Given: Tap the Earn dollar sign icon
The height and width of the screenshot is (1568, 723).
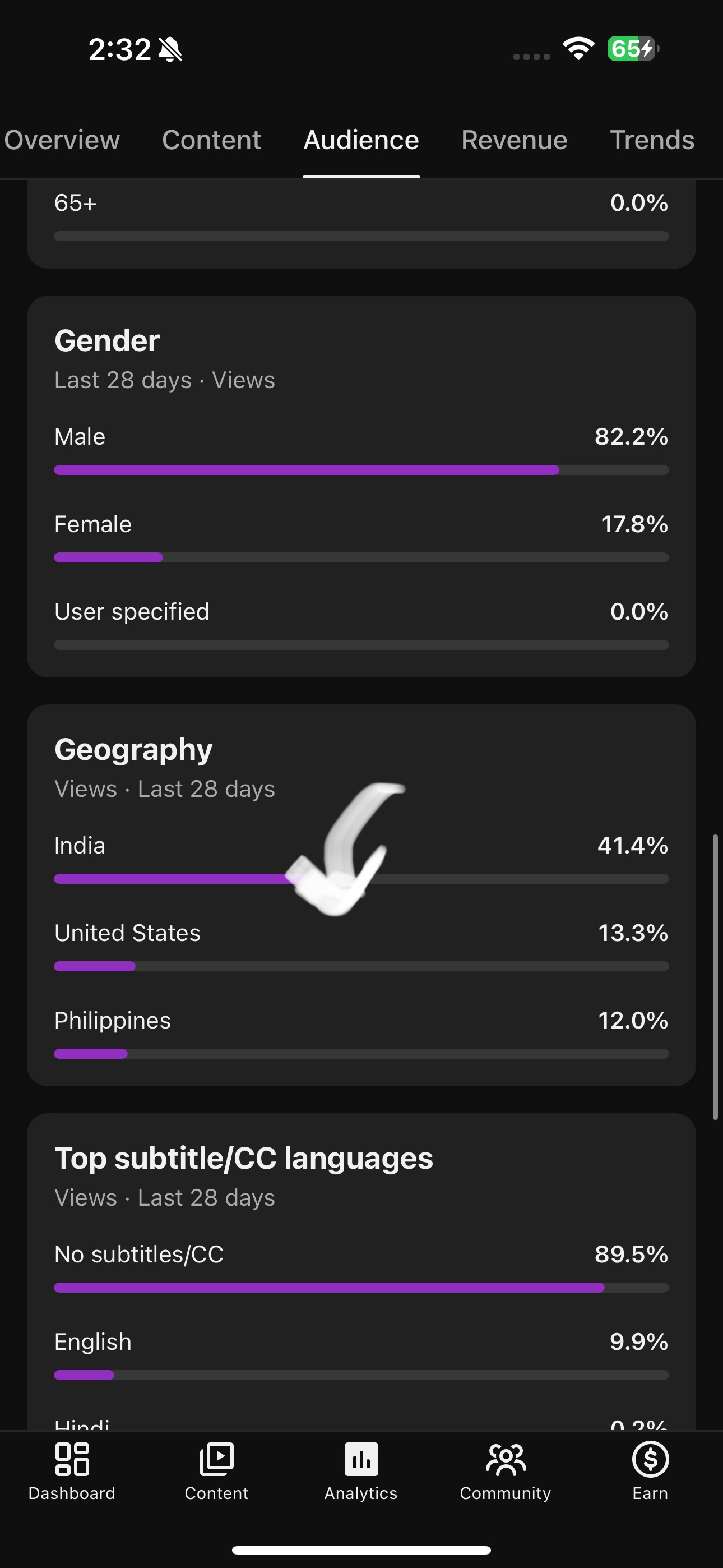Looking at the screenshot, I should pyautogui.click(x=650, y=1460).
